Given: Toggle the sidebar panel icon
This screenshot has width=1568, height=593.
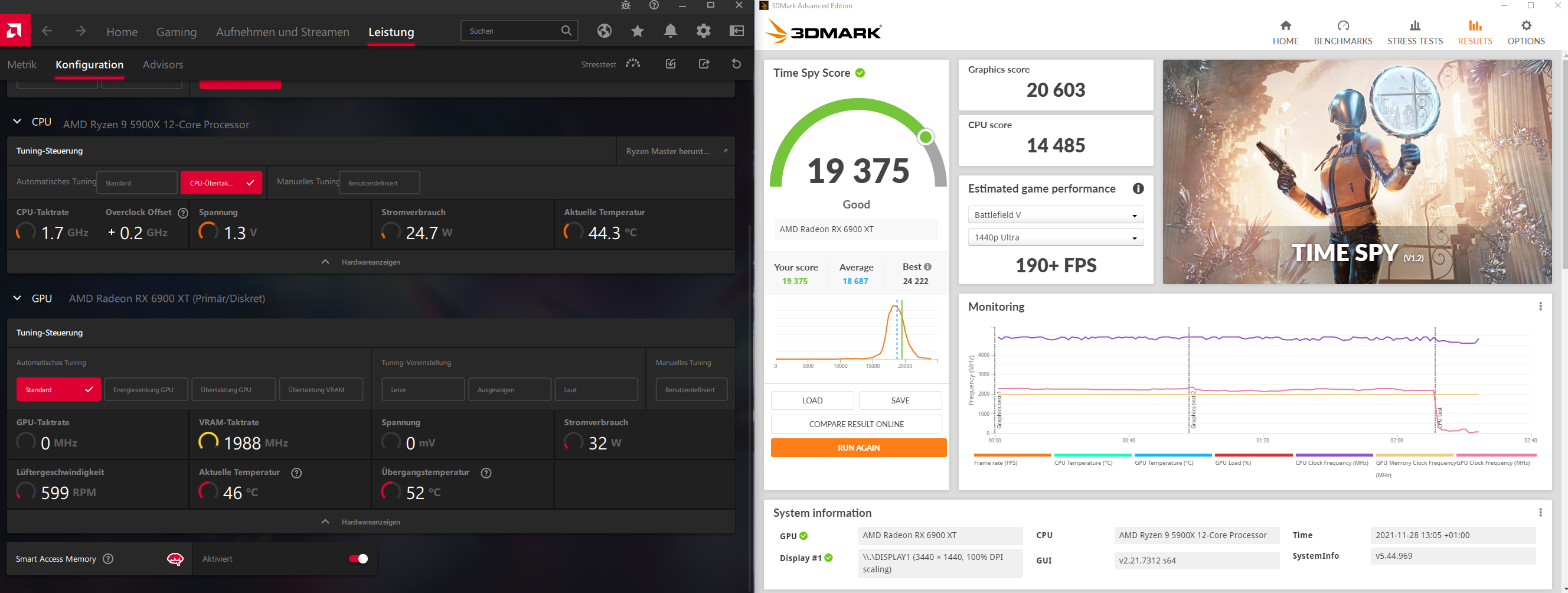Looking at the screenshot, I should (737, 31).
